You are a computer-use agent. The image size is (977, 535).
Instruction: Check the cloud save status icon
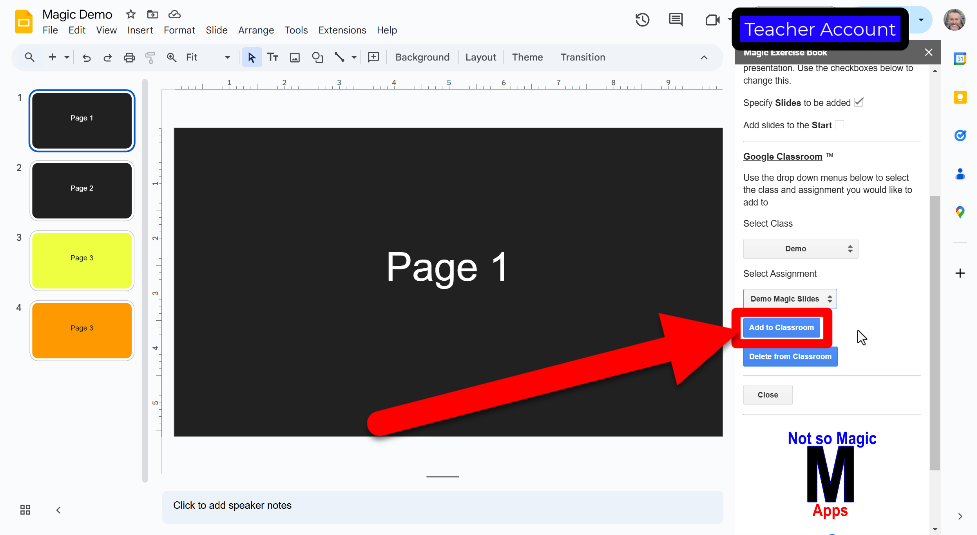[x=174, y=14]
